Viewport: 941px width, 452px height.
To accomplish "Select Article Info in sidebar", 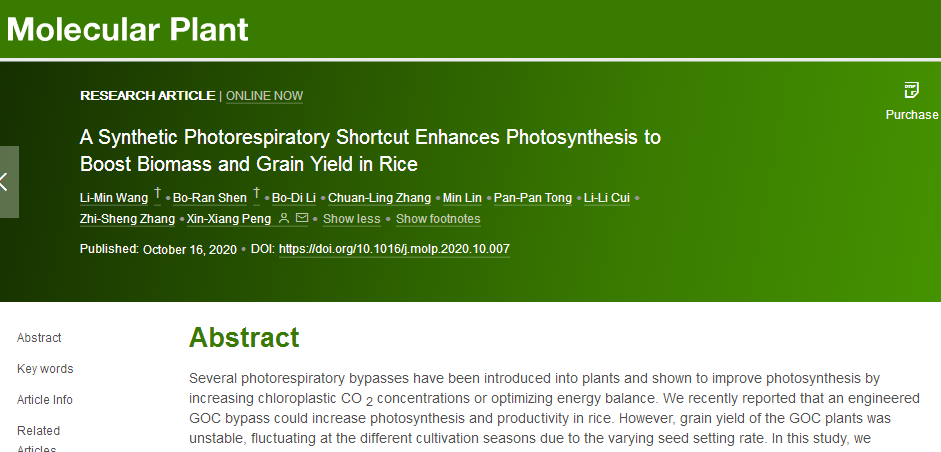I will [45, 400].
